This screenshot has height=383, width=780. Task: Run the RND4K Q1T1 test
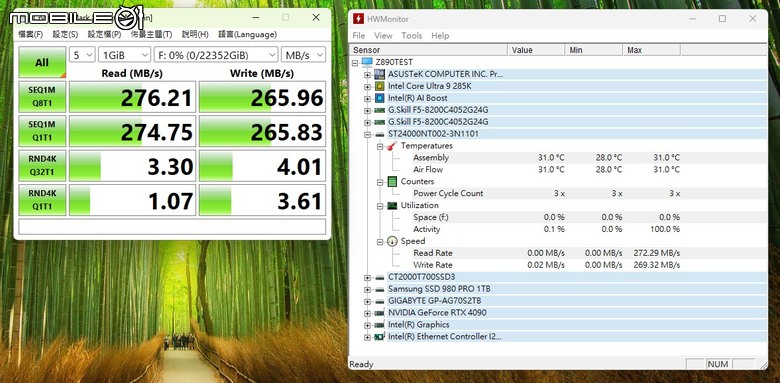(x=42, y=200)
